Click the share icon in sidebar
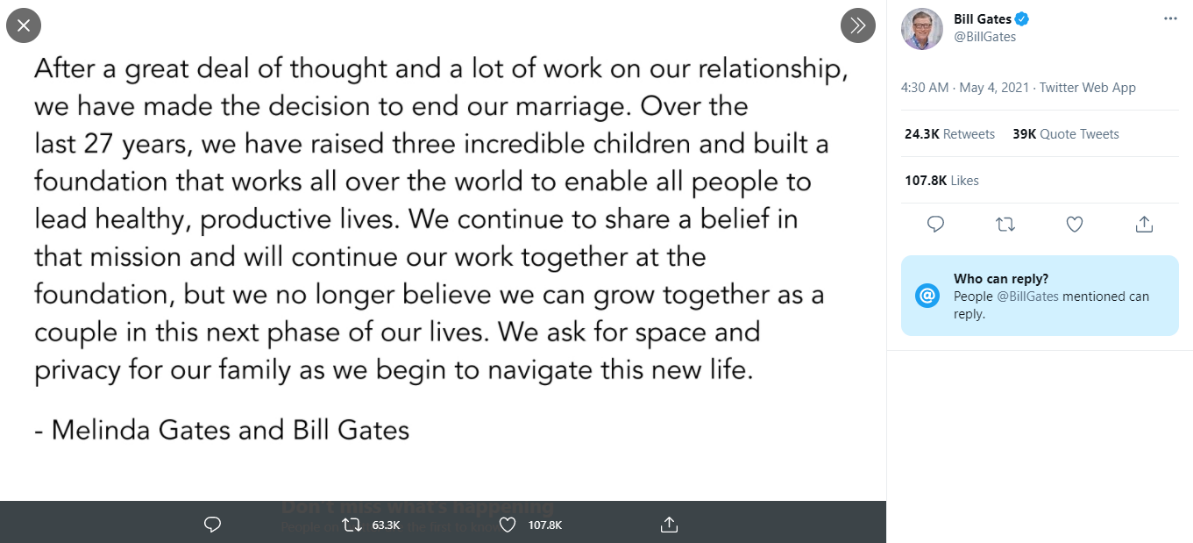The height and width of the screenshot is (543, 1193). click(1144, 224)
